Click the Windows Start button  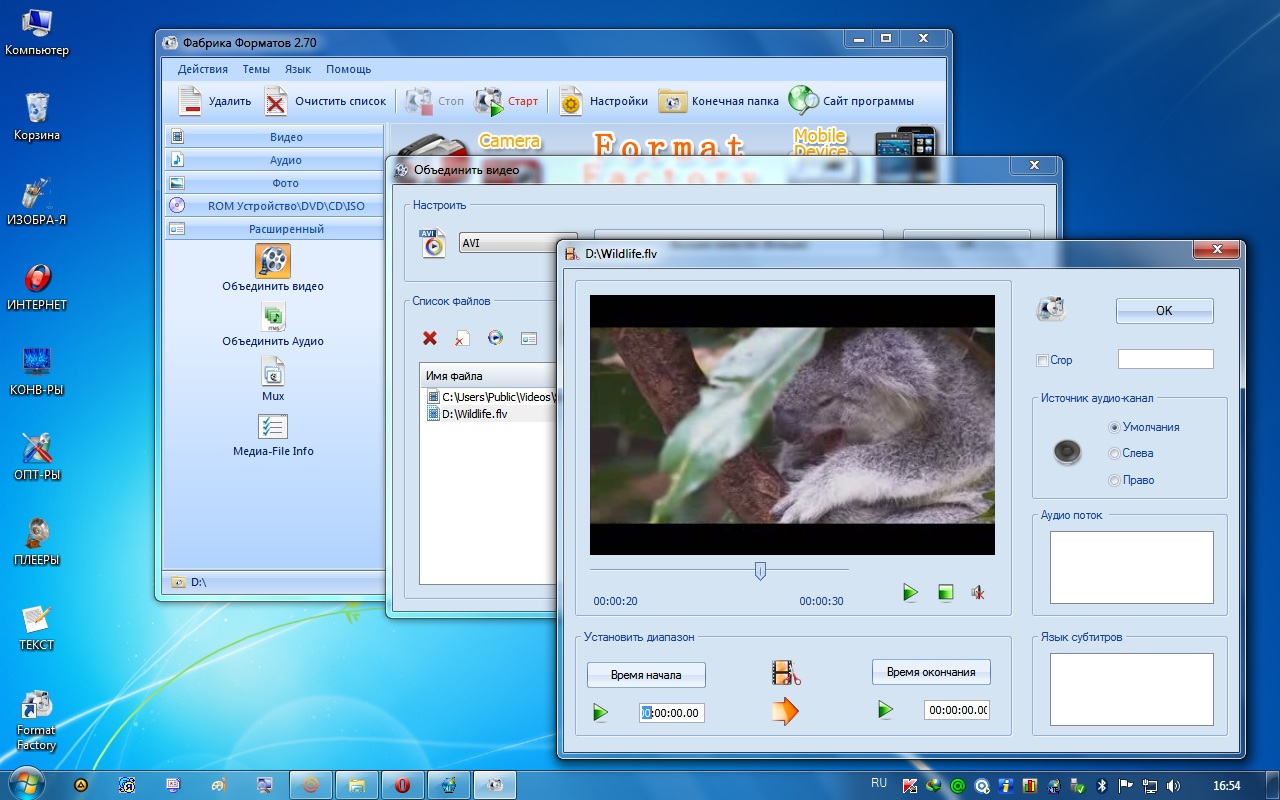(25, 783)
